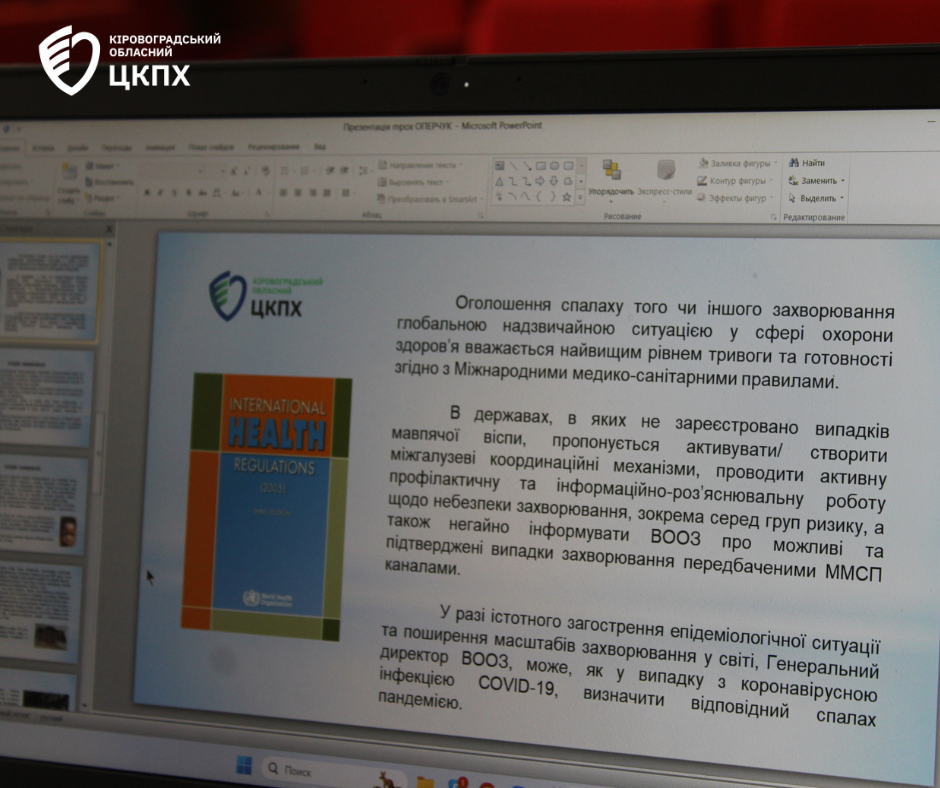Pick the star shape in shapes gallery
This screenshot has width=940, height=788.
pyautogui.click(x=567, y=198)
